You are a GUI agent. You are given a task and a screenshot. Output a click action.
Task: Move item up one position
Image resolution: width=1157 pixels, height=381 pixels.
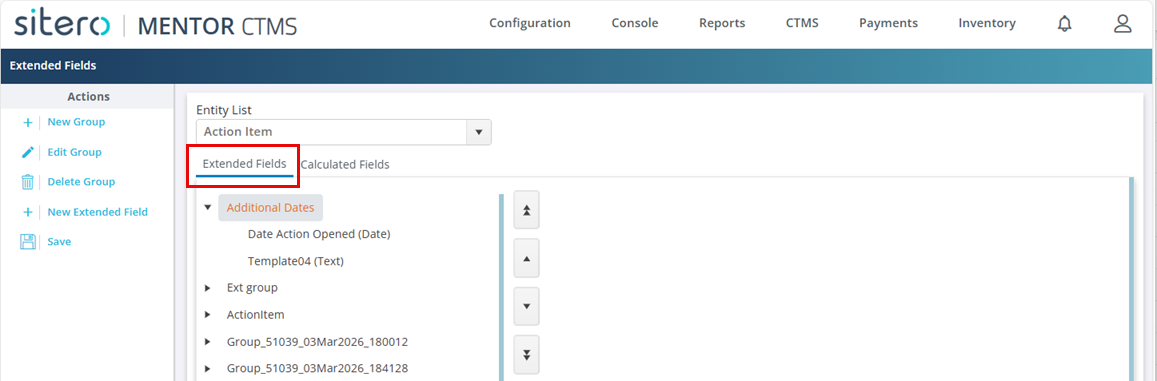coord(526,258)
